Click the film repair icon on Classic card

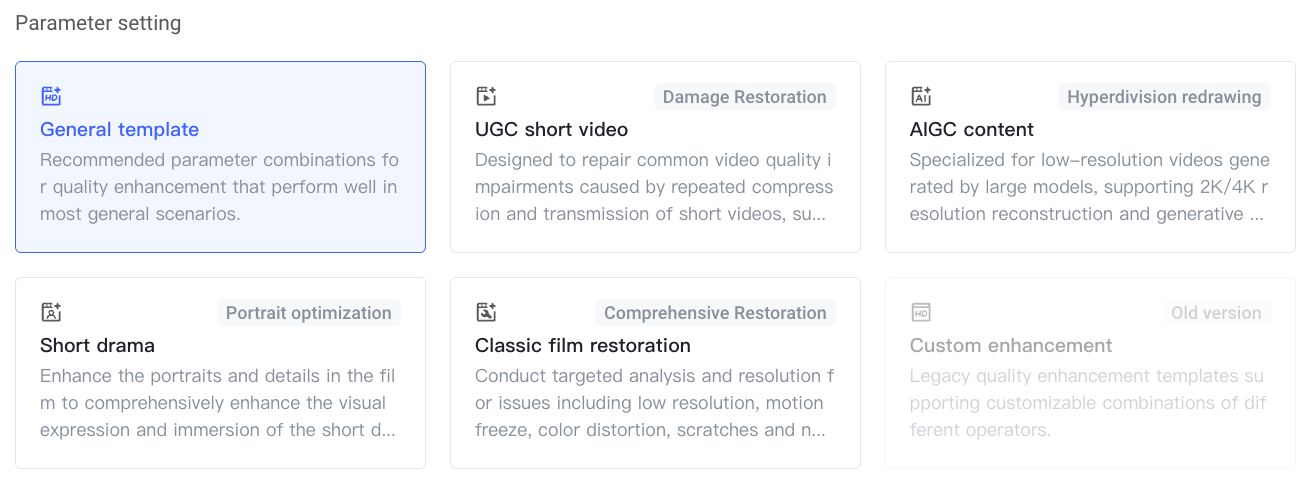(x=486, y=312)
